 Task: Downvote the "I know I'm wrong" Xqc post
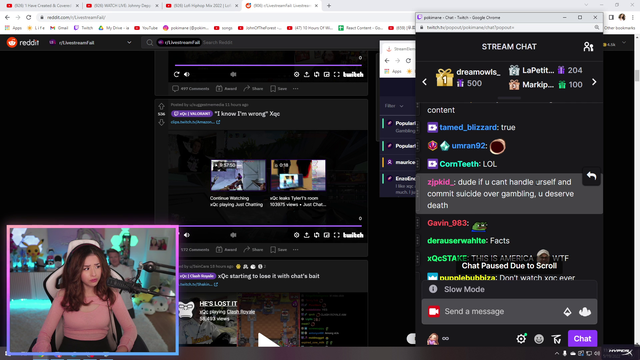pyautogui.click(x=161, y=122)
